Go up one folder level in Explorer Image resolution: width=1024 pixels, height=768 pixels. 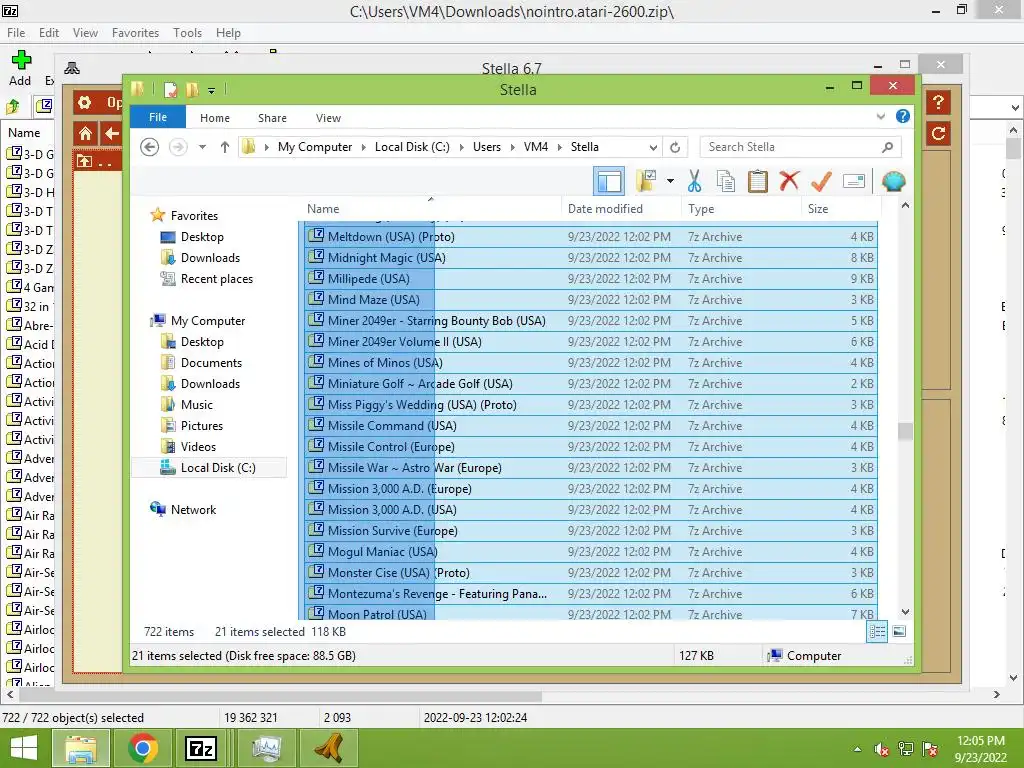pyautogui.click(x=225, y=147)
